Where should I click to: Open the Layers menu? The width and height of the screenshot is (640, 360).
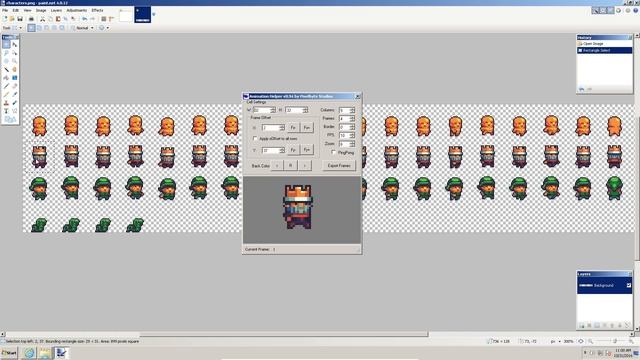tap(56, 10)
